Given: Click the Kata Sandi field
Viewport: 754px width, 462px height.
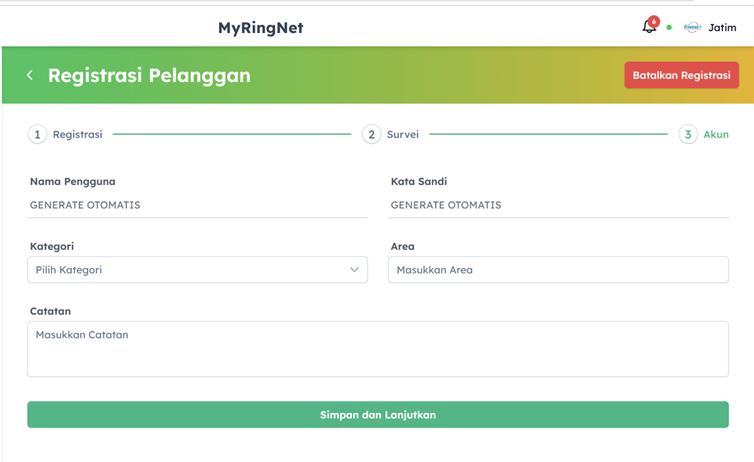Looking at the screenshot, I should point(558,205).
